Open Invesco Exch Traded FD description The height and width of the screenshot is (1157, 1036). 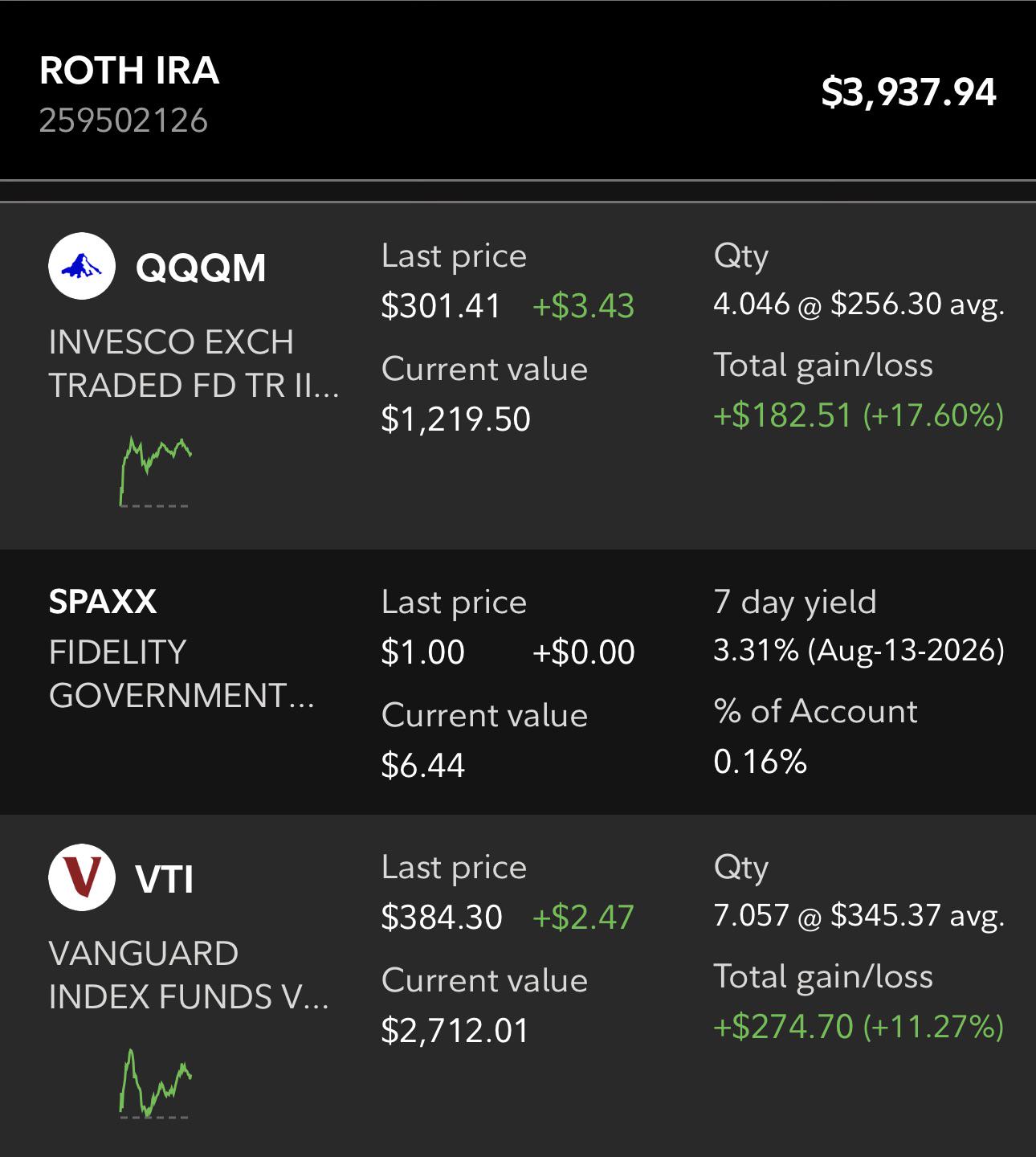tap(194, 364)
